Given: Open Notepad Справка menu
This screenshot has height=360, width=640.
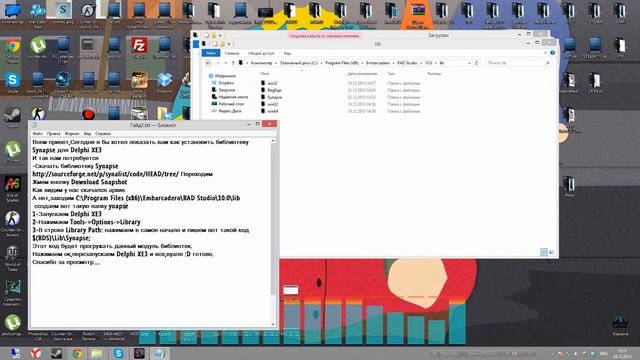Looking at the screenshot, I should 103,133.
